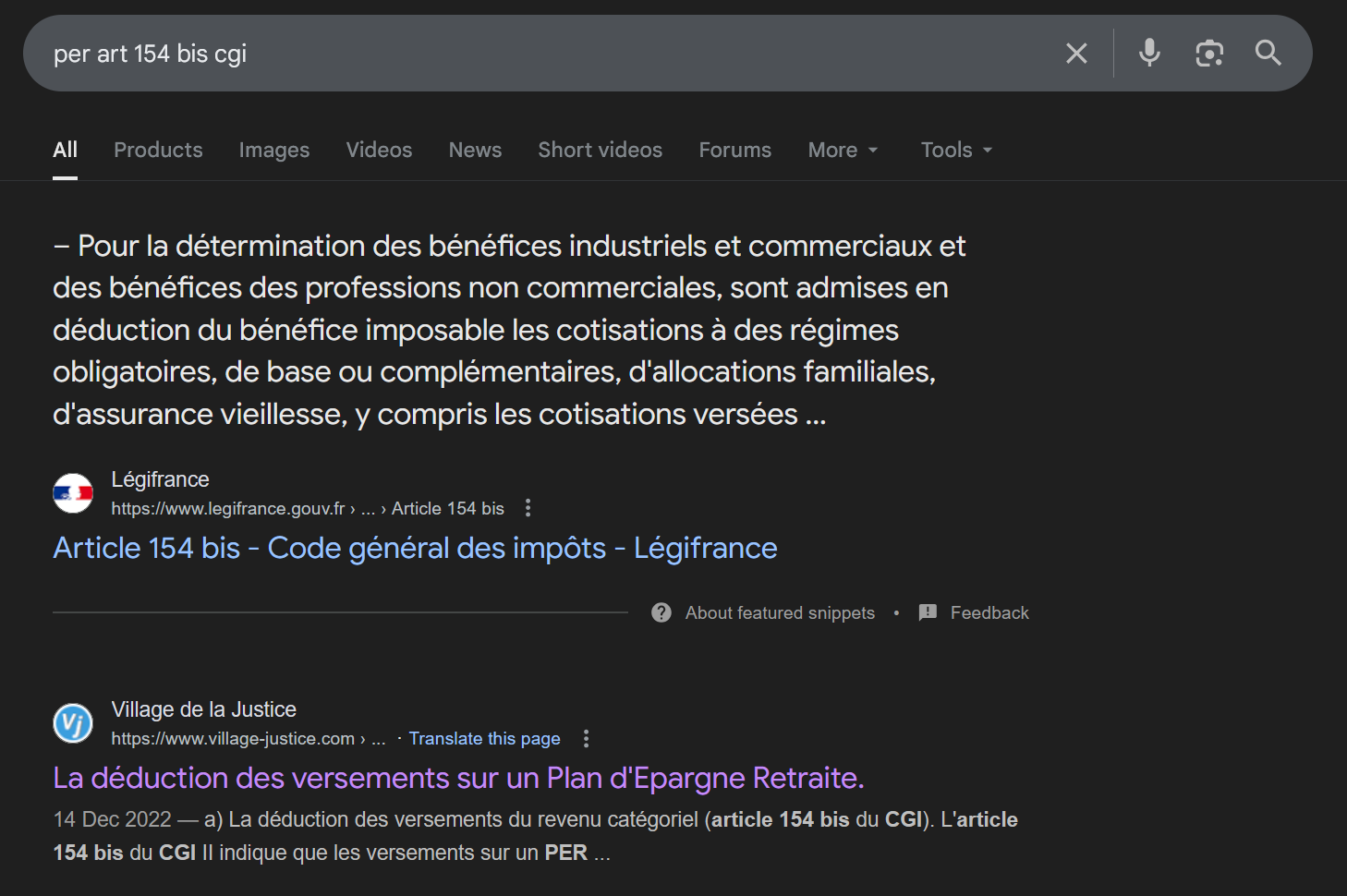Open the Short videos tab
Viewport: 1347px width, 896px height.
pyautogui.click(x=600, y=150)
